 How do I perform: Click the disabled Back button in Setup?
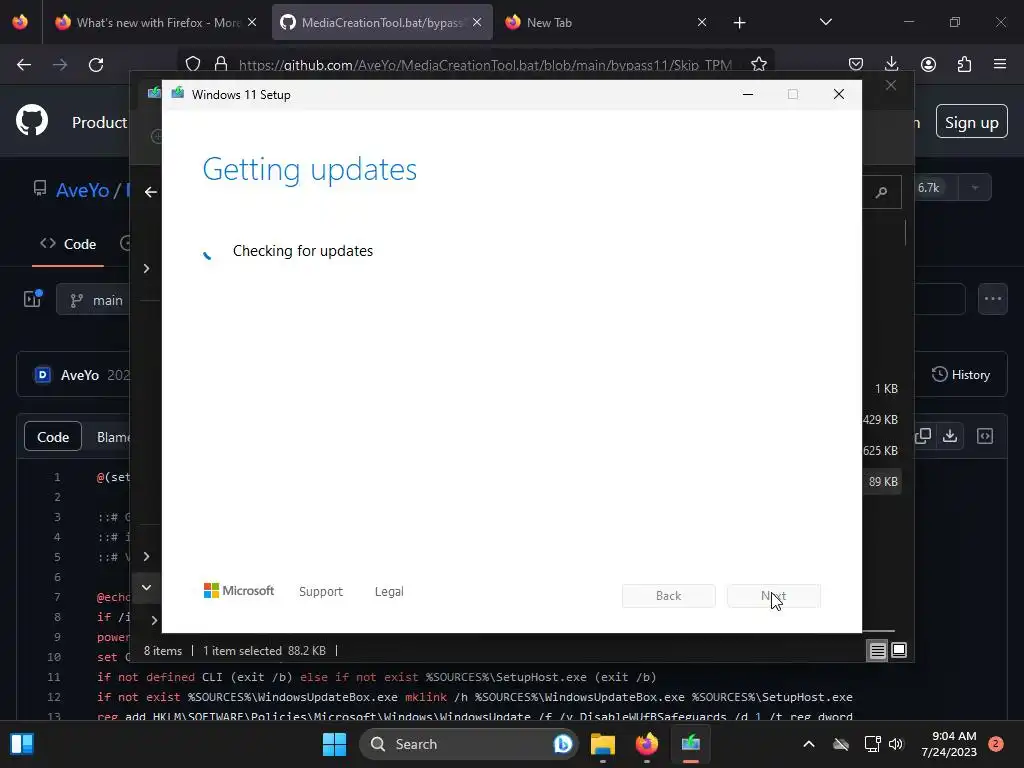click(669, 596)
